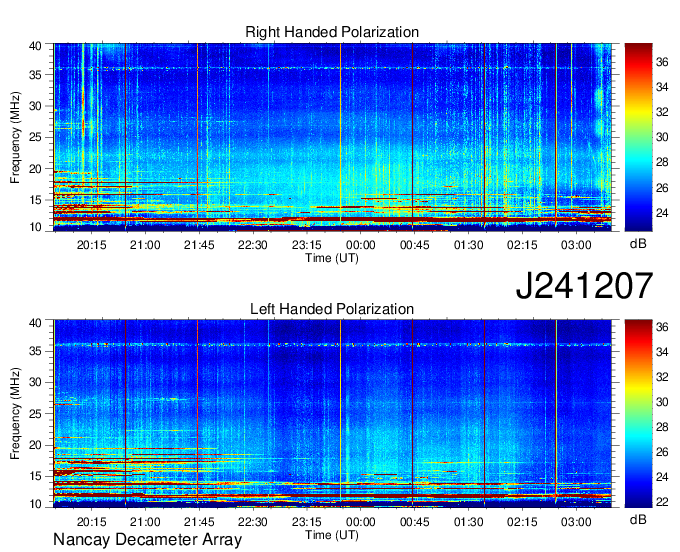Click the 10 MHz tick of the Right Handed plot

click(35, 227)
